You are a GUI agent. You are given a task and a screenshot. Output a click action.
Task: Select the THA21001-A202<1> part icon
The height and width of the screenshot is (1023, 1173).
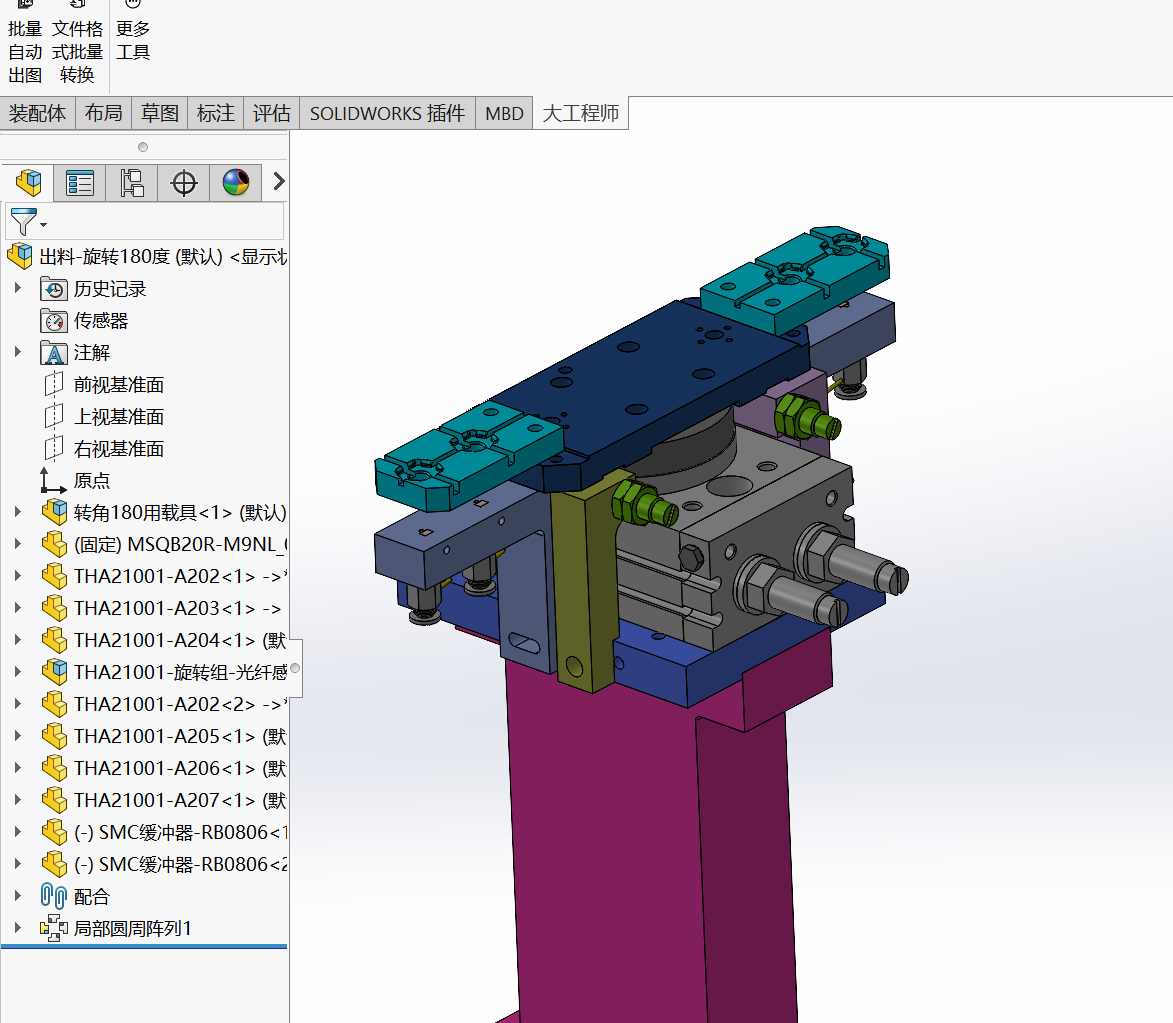[x=54, y=576]
